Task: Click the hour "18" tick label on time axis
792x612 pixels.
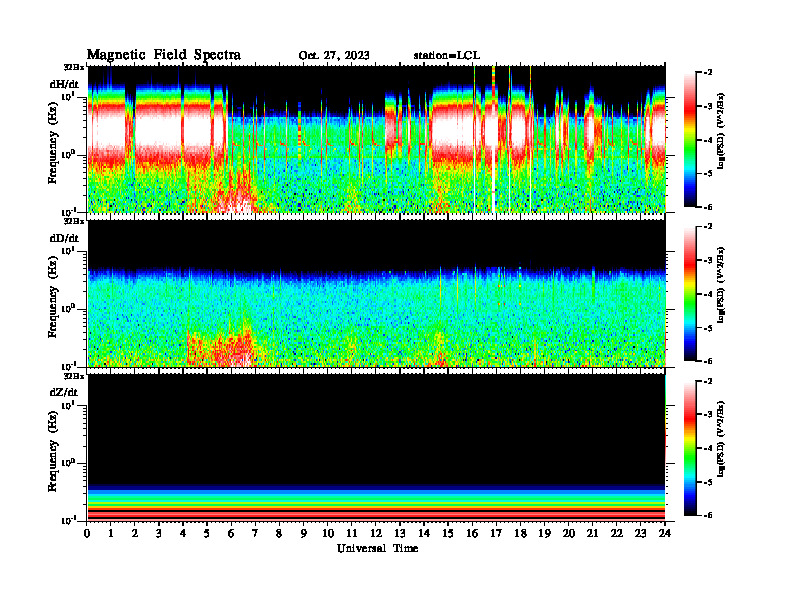Action: click(521, 533)
